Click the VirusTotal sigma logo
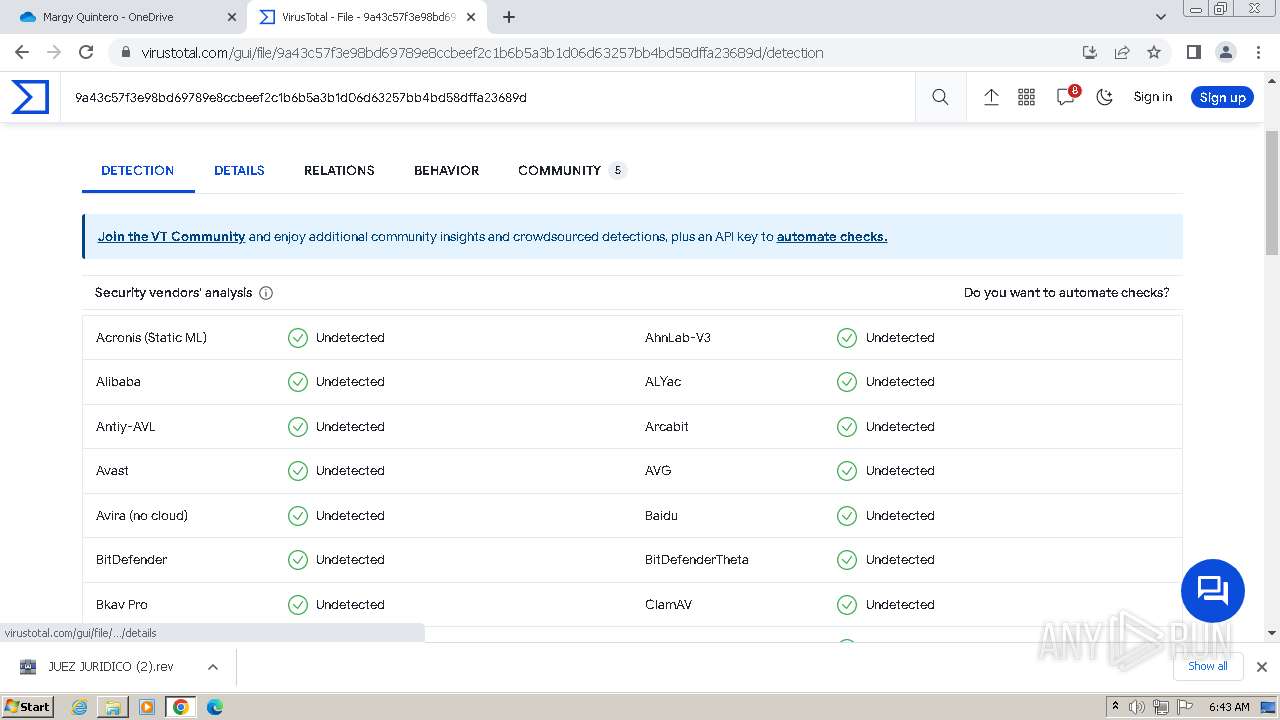The width and height of the screenshot is (1280, 720). 30,97
